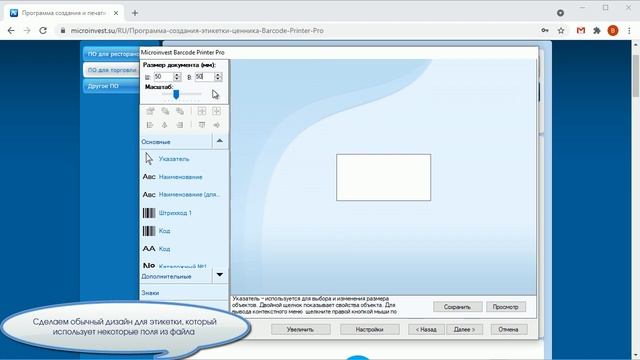Open the ПО для торговли website tab
Viewport: 640px width, 360px height.
[111, 70]
